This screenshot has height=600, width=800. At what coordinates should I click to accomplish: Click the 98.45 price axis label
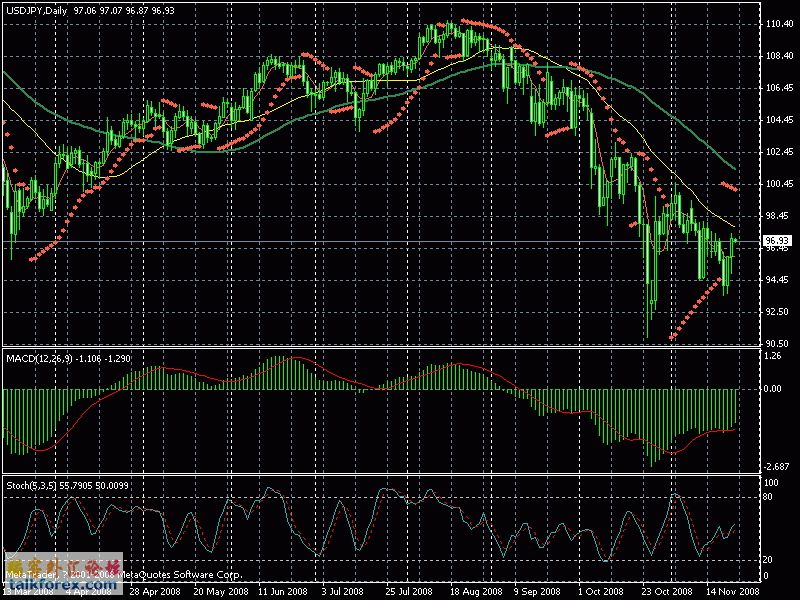point(779,216)
